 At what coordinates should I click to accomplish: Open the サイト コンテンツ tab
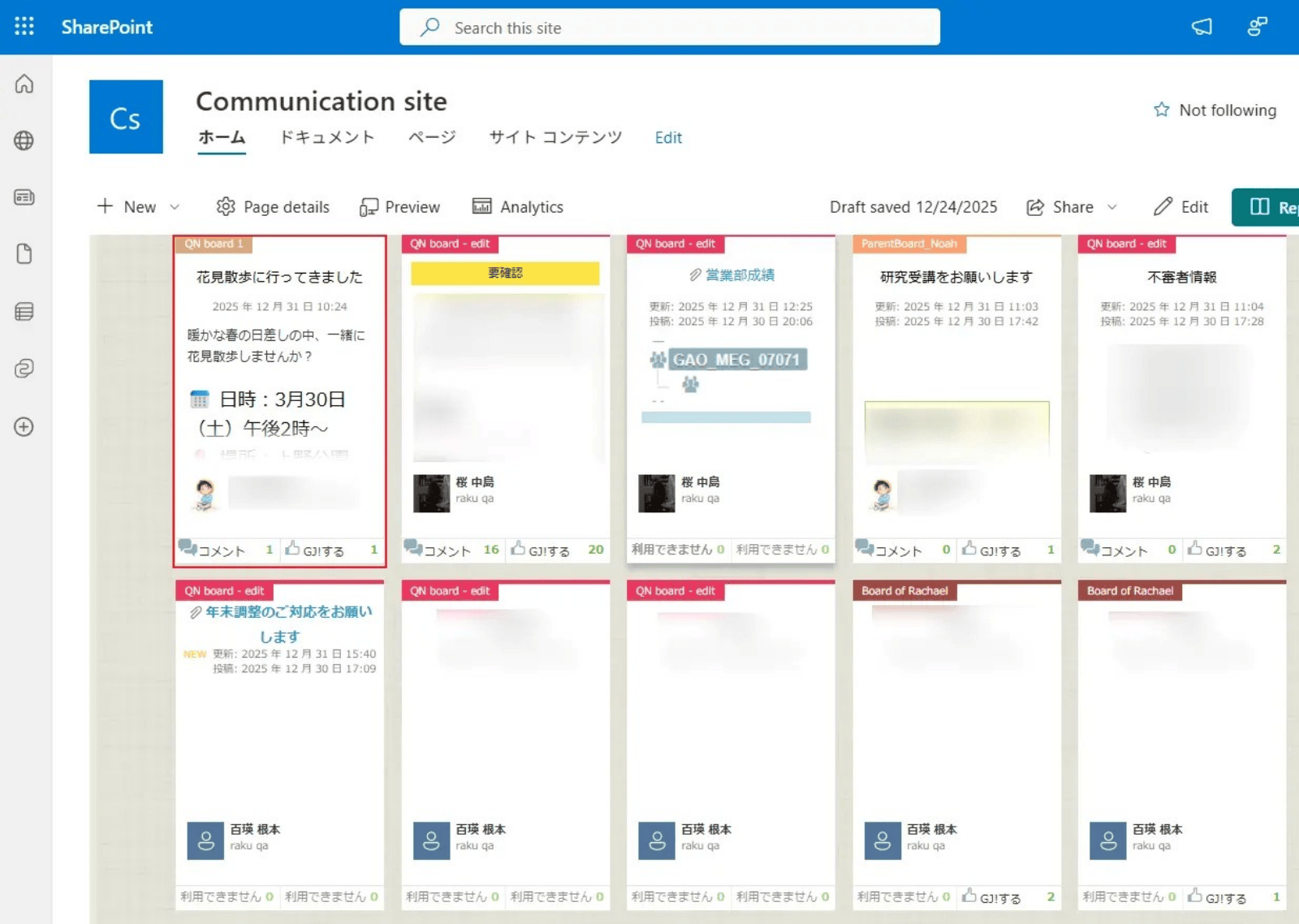[554, 137]
